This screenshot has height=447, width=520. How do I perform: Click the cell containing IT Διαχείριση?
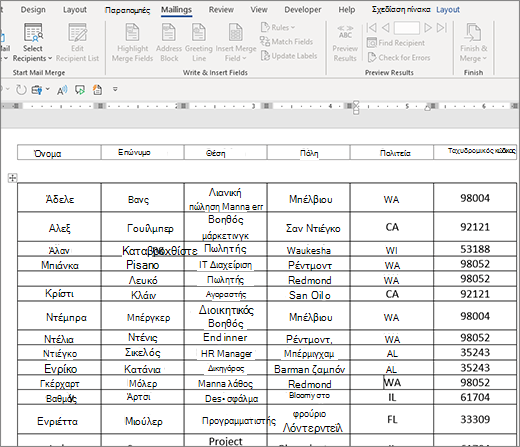226,264
